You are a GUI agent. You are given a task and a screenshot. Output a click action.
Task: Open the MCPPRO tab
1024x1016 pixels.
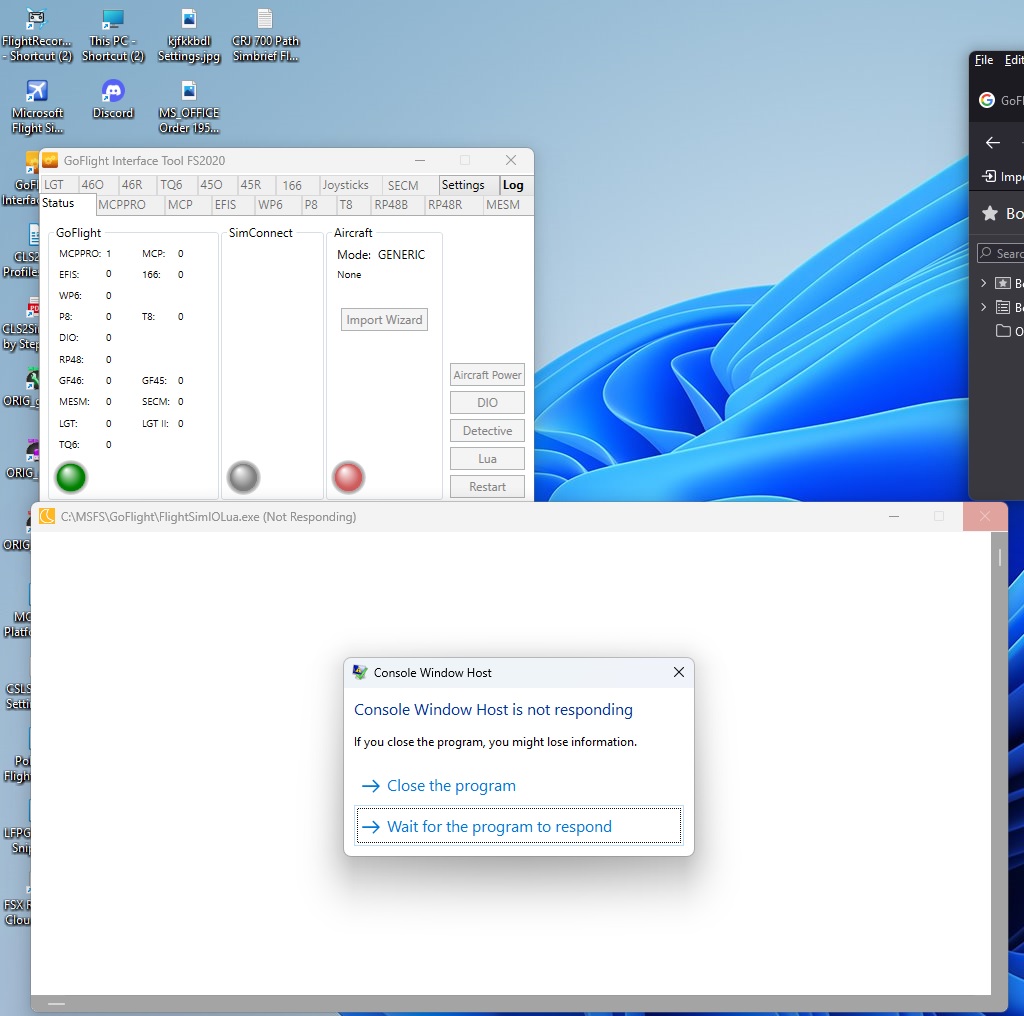click(122, 205)
